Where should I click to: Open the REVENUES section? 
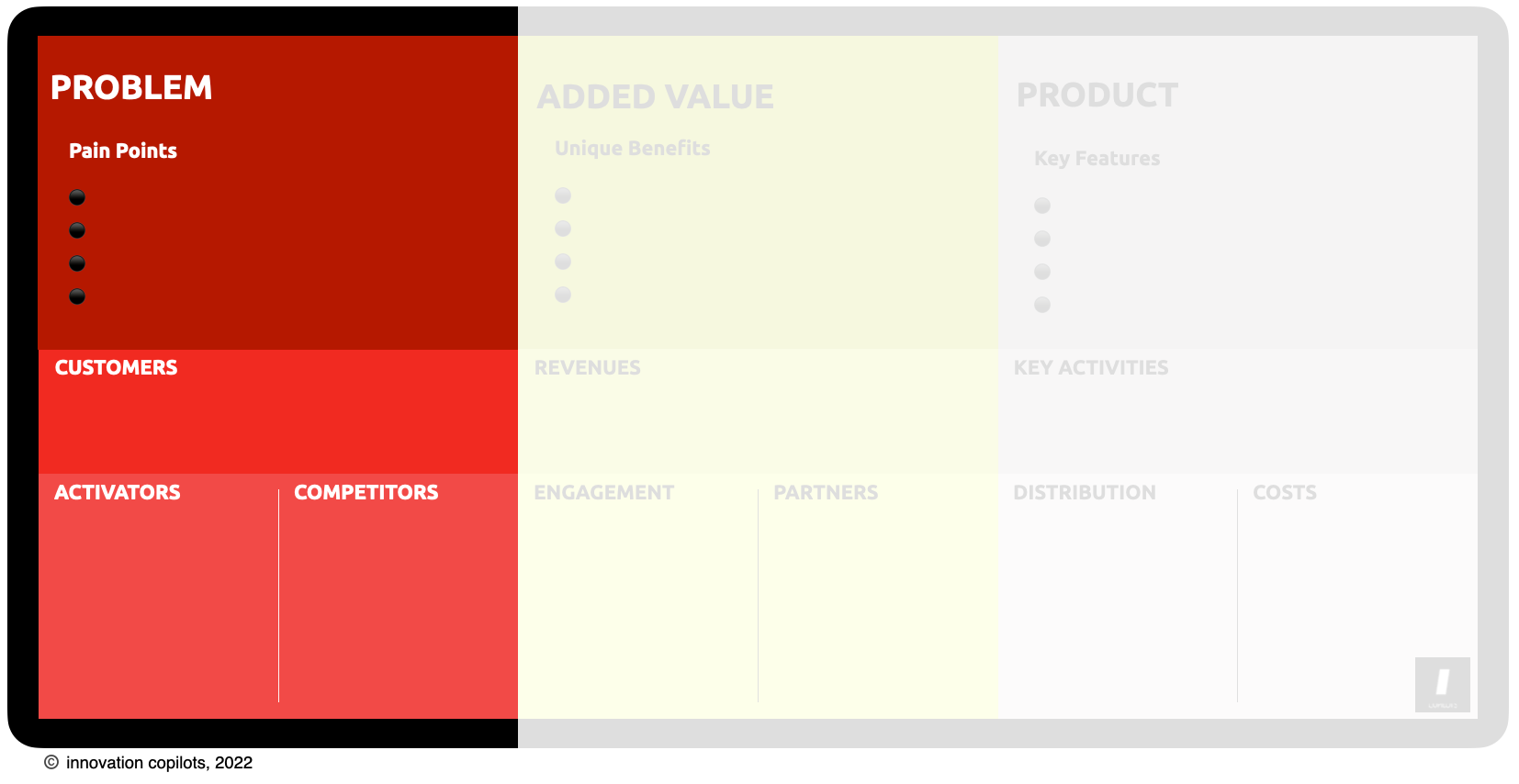click(x=758, y=411)
